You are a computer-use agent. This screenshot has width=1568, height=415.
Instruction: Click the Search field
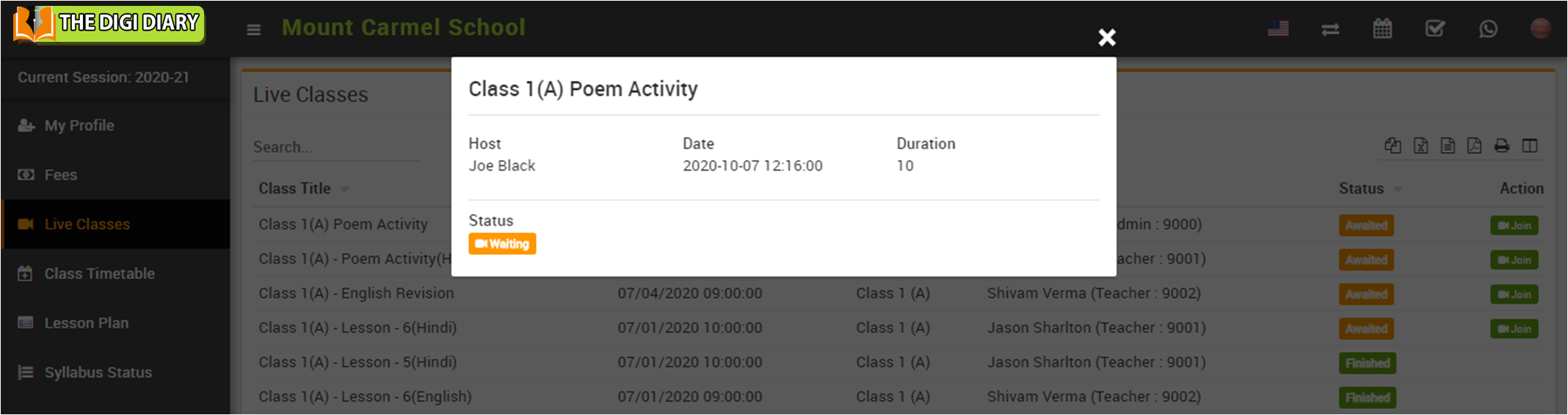tap(335, 147)
